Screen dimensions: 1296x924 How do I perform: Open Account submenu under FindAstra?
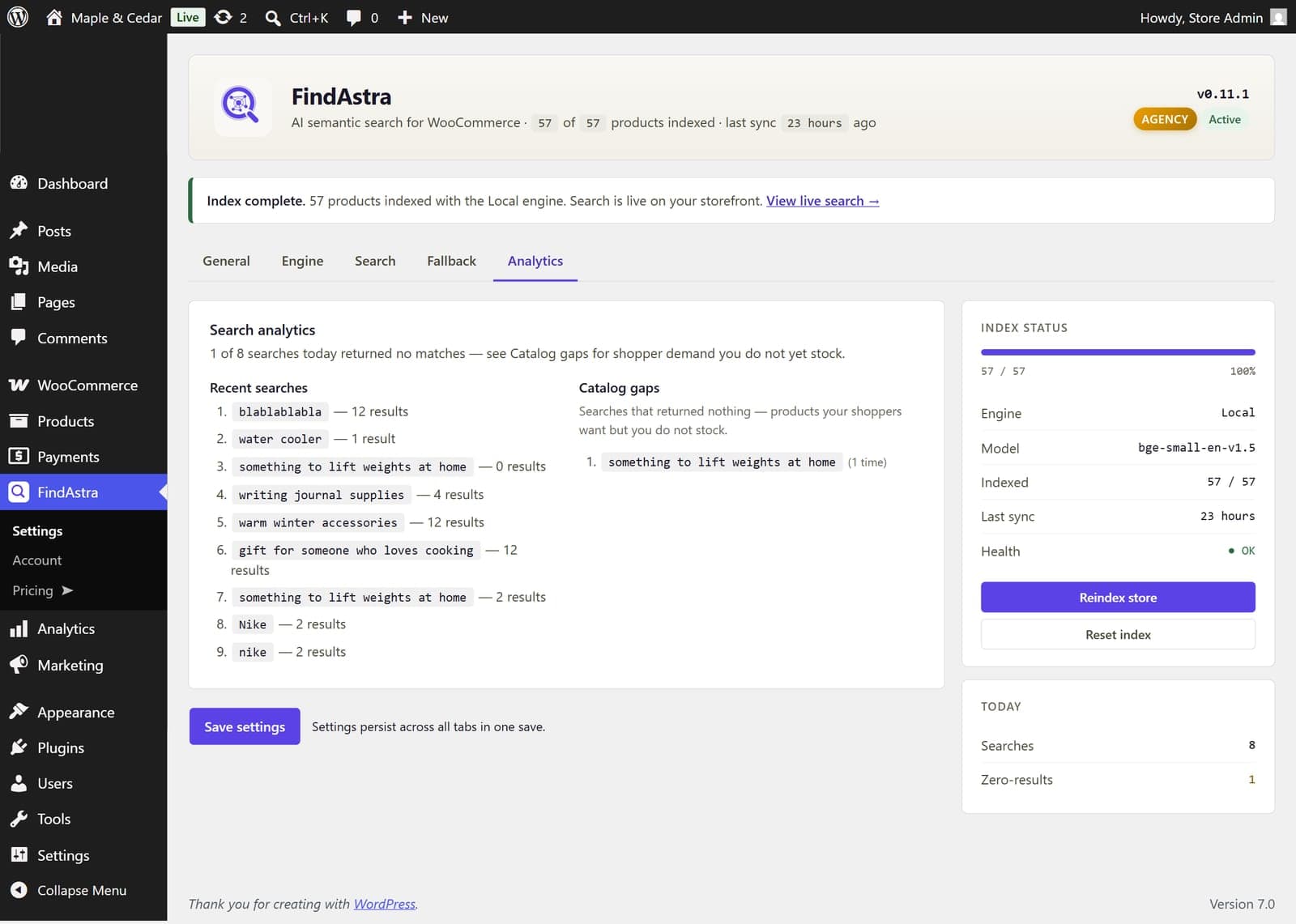[x=37, y=560]
